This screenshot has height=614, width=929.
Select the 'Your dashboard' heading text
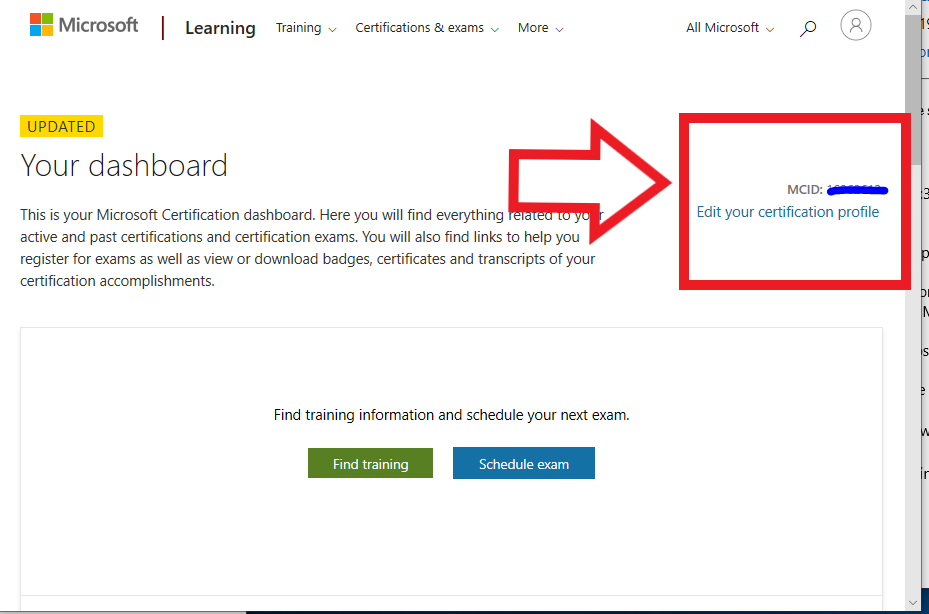[x=124, y=165]
